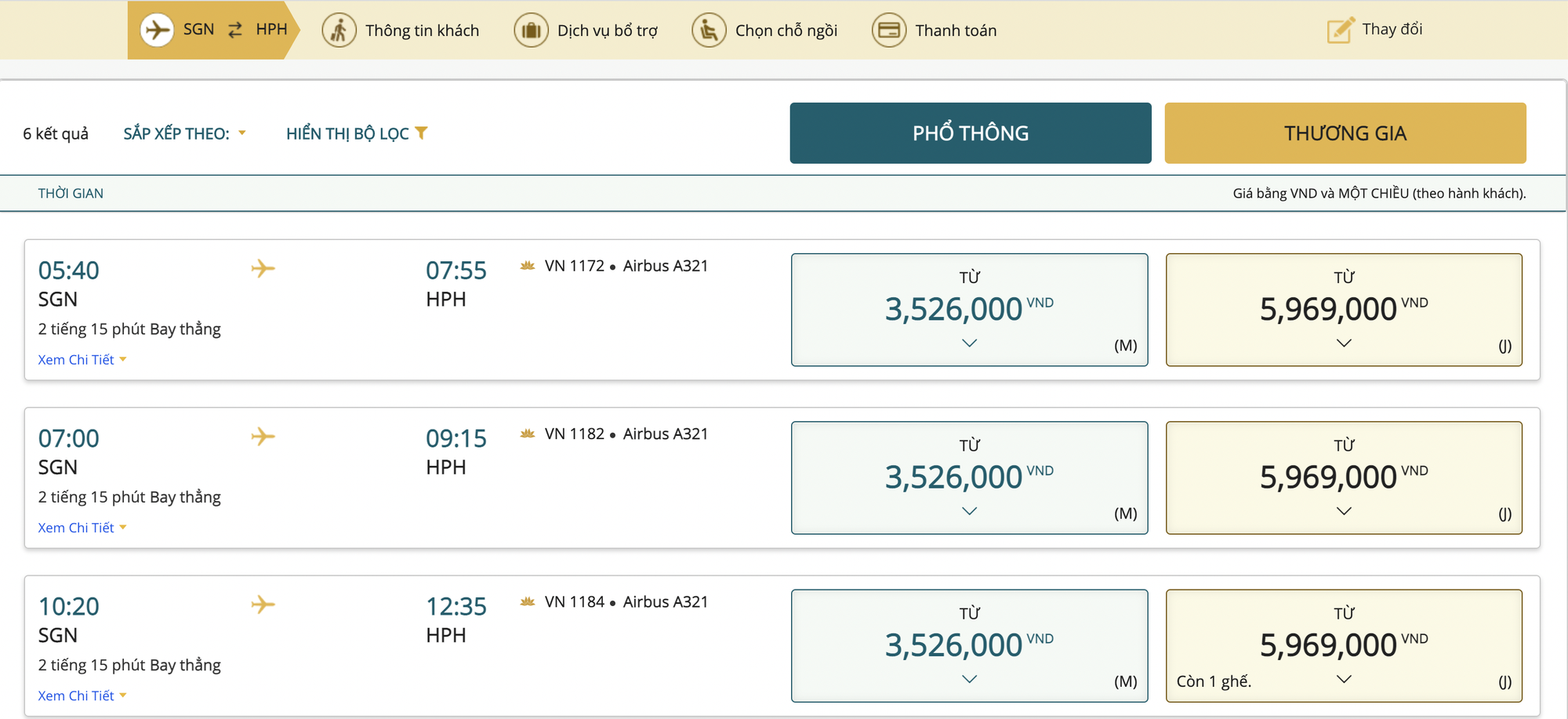Click the passenger information walking-person icon

pyautogui.click(x=339, y=31)
